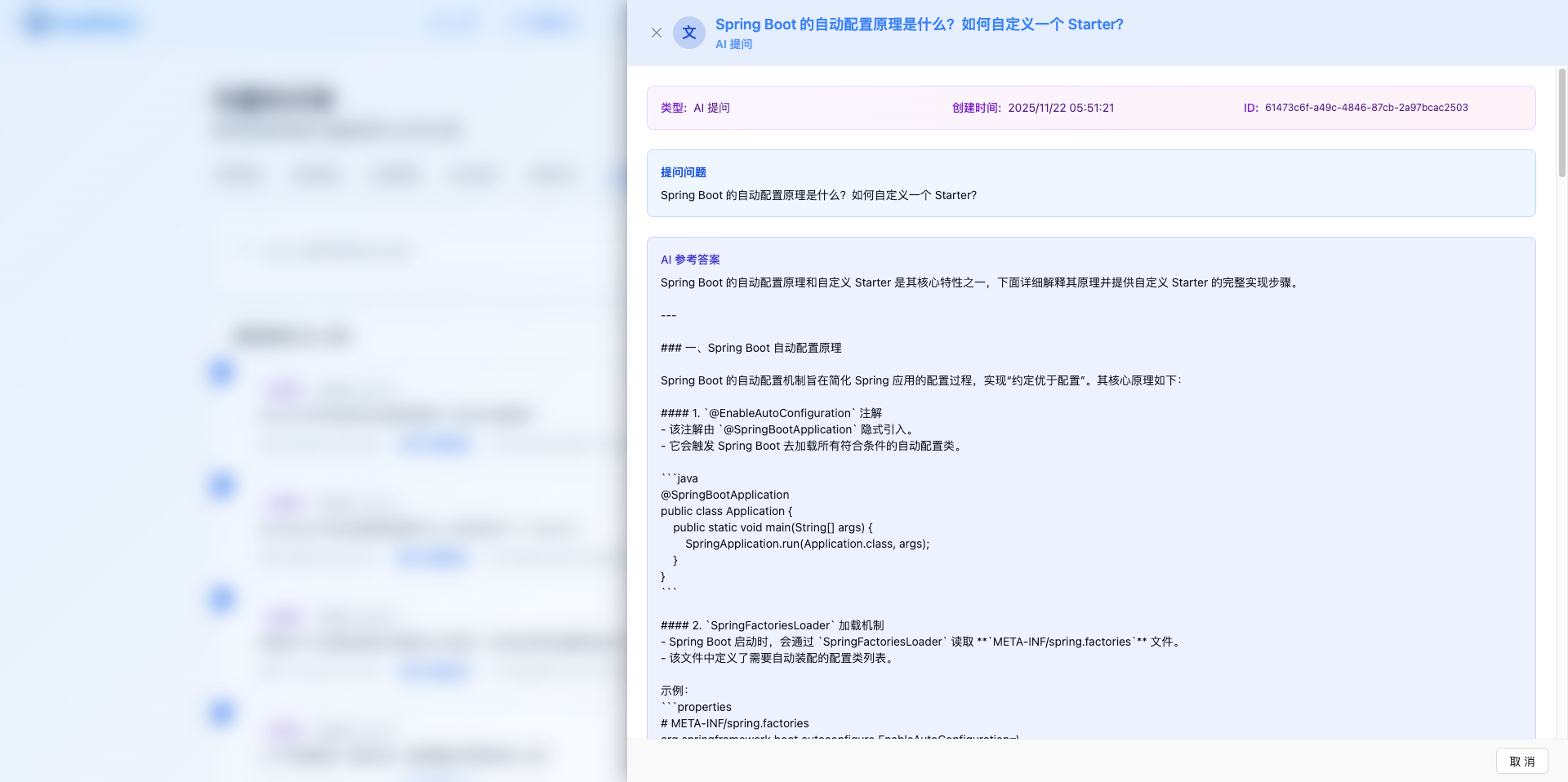
Task: Click the blue 'AI 提问' pill on the second list entry
Action: click(x=432, y=558)
